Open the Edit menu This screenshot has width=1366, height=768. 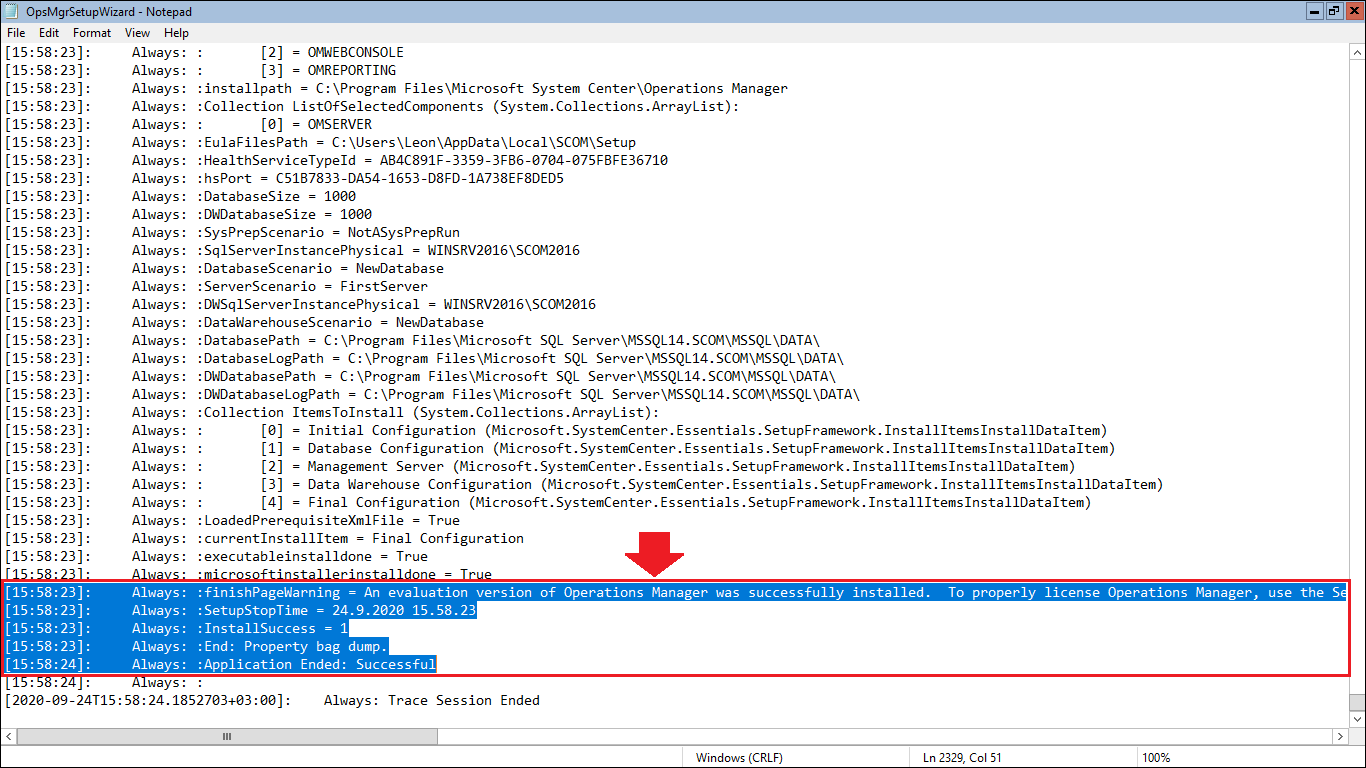[49, 33]
